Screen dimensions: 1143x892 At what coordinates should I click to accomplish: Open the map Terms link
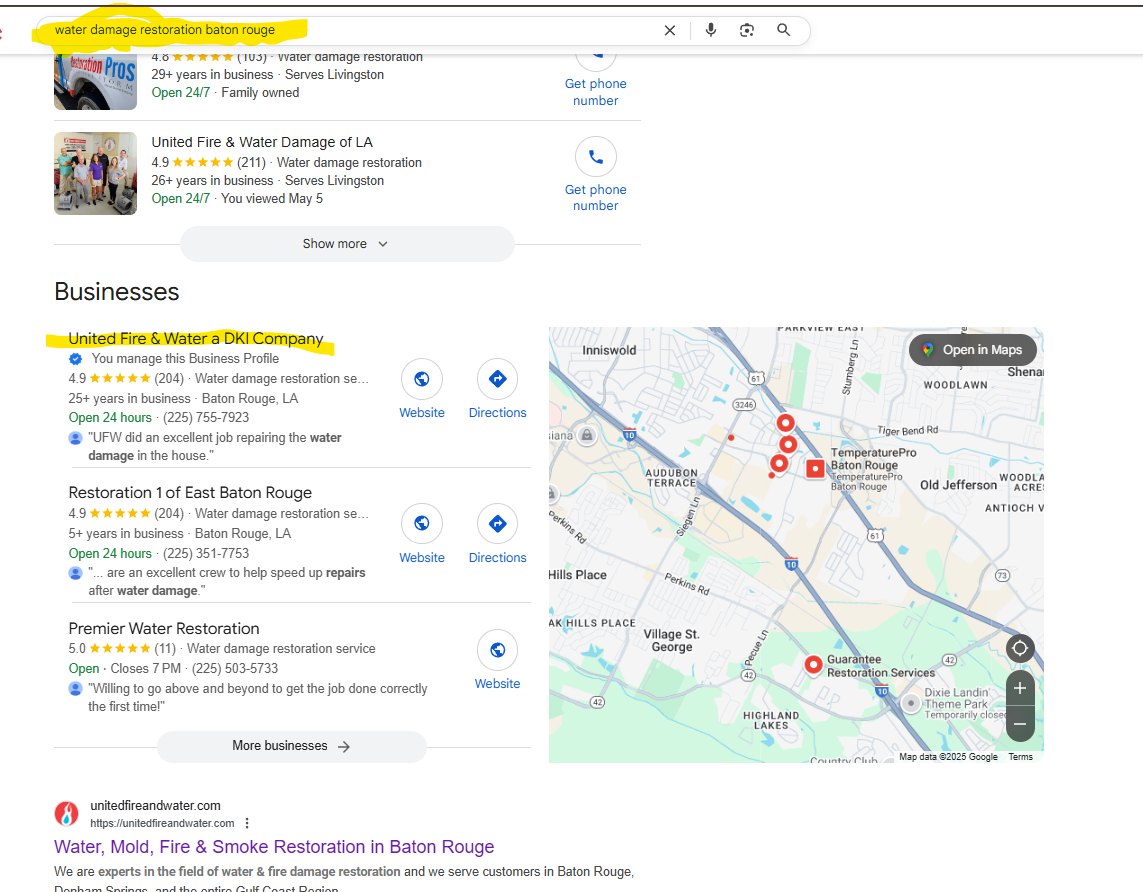pyautogui.click(x=1021, y=756)
